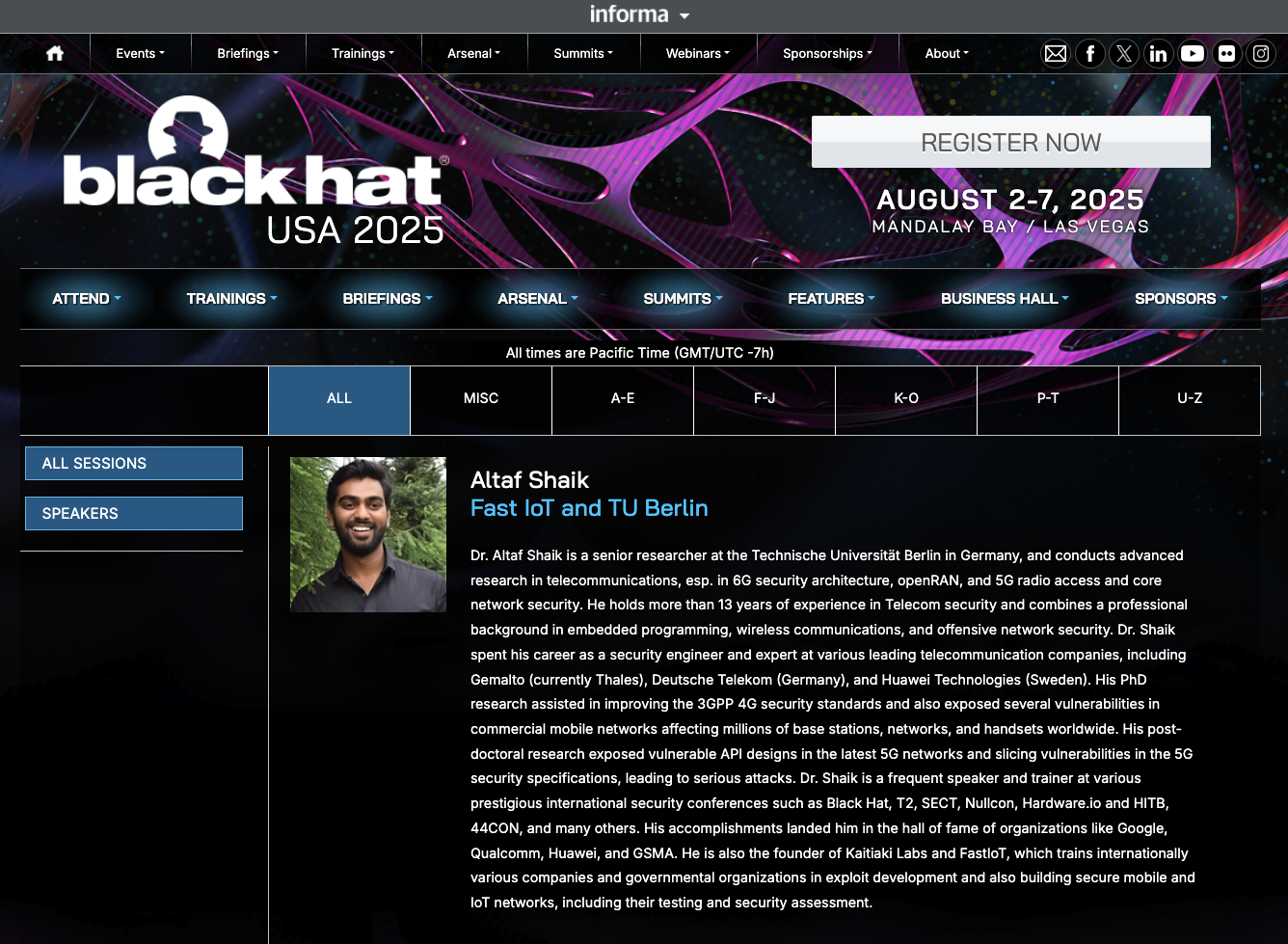Screen dimensions: 1288x944
Task: Expand the Informa dropdown at top
Action: (x=640, y=15)
